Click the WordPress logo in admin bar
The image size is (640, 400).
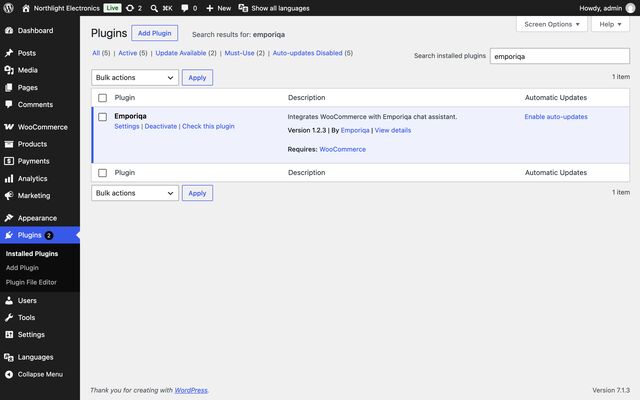click(9, 8)
